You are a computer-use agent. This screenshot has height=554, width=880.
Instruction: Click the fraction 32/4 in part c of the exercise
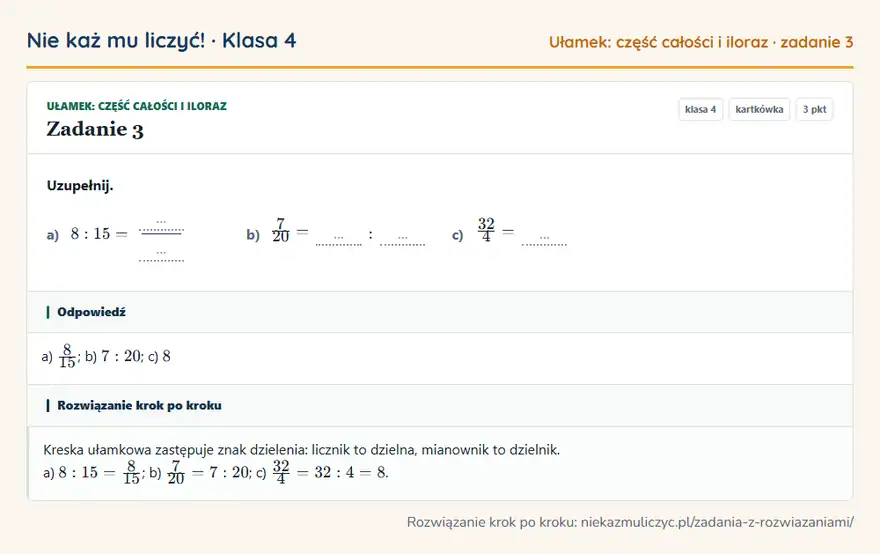[486, 230]
